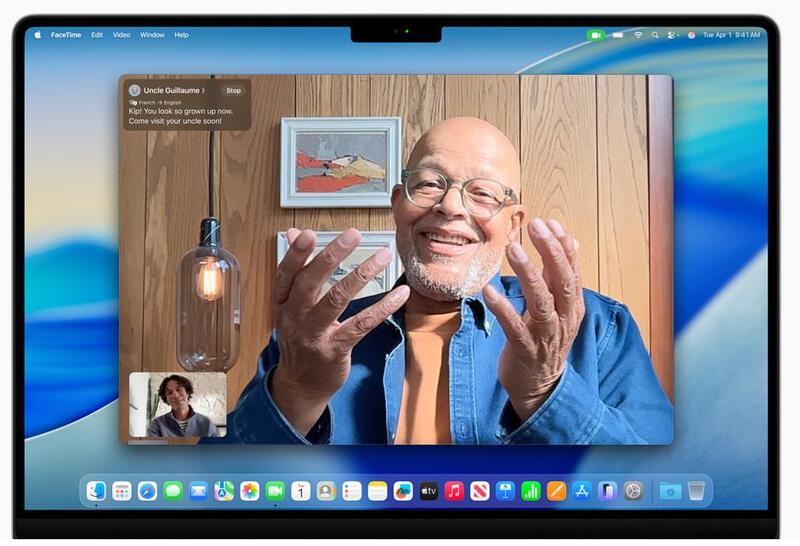Open the Apple TV app in the Dock
The image size is (800, 546).
(x=429, y=491)
